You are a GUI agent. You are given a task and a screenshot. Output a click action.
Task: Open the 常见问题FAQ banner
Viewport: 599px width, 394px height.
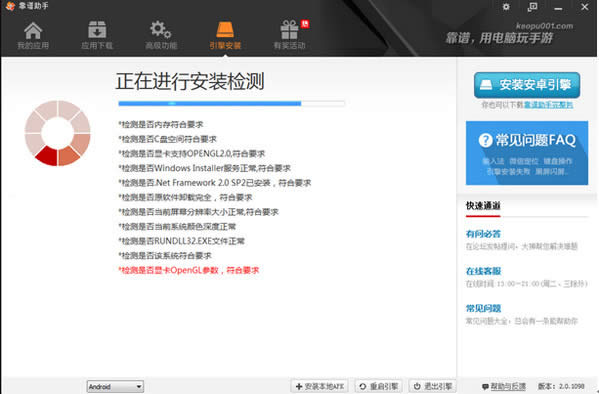point(527,153)
